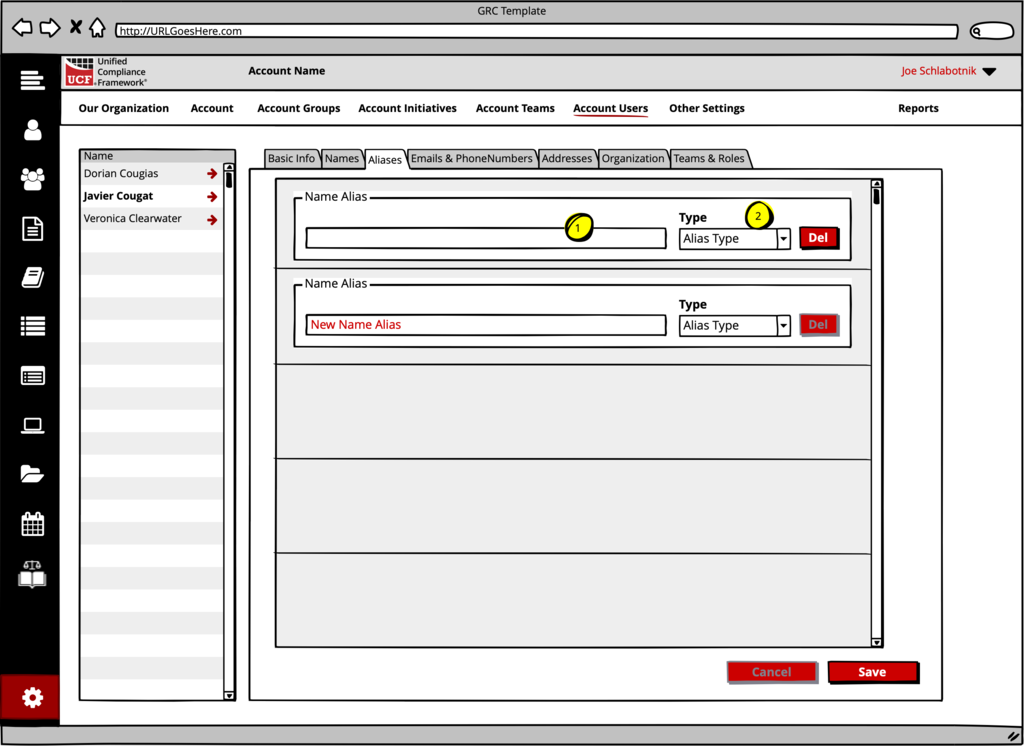Delete the first name alias with Del
This screenshot has height=746, width=1024.
click(x=818, y=238)
